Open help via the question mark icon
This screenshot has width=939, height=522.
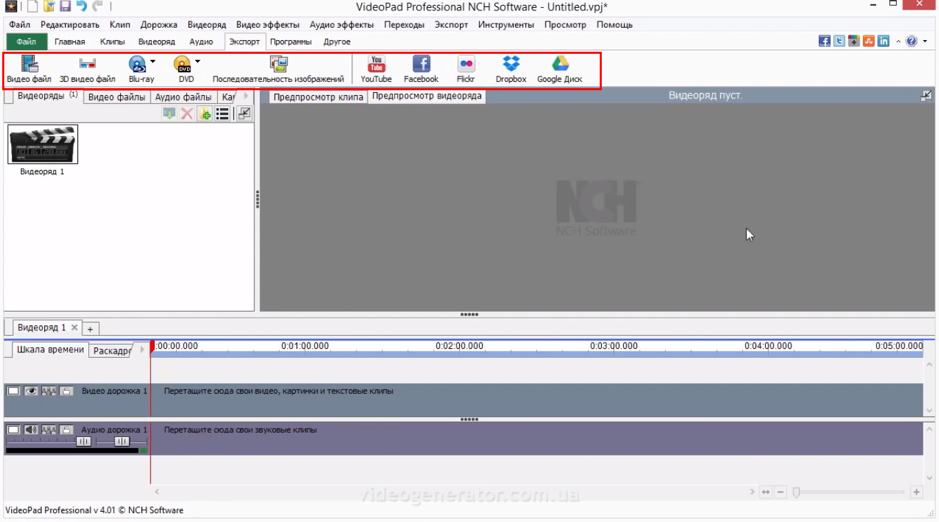tap(911, 41)
